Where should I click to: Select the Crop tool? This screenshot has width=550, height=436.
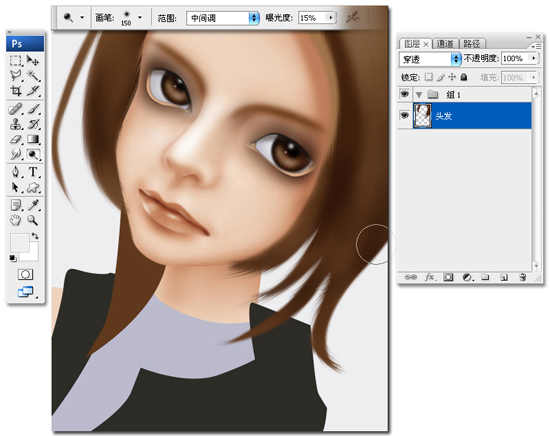pos(16,91)
